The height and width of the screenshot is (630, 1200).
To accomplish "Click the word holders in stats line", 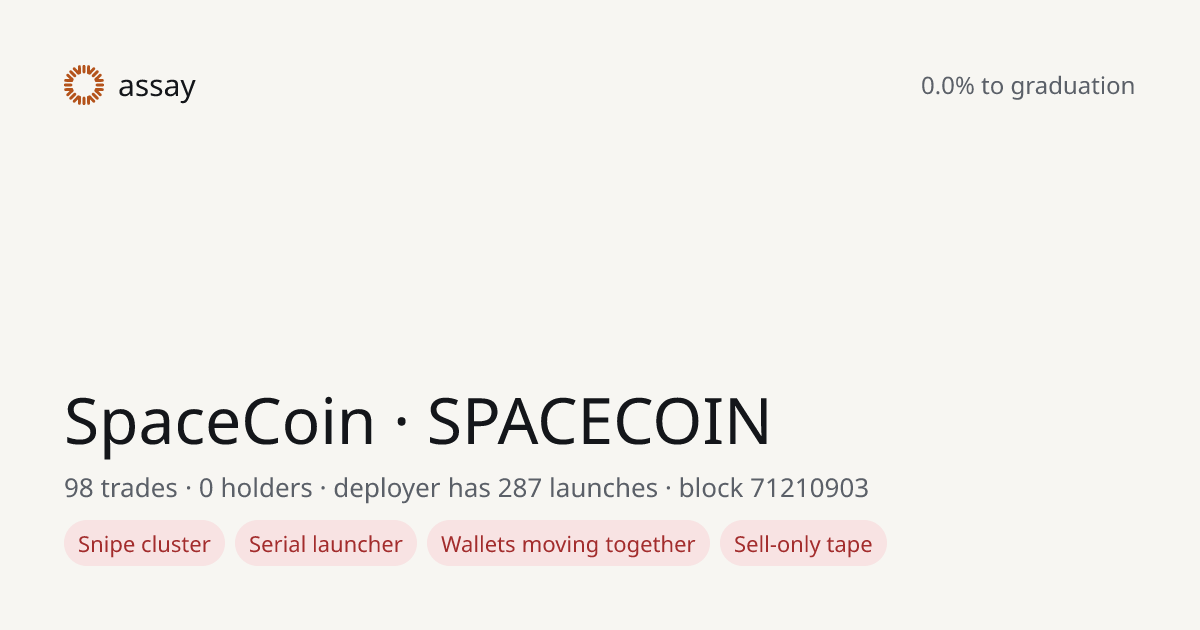I will click(267, 488).
